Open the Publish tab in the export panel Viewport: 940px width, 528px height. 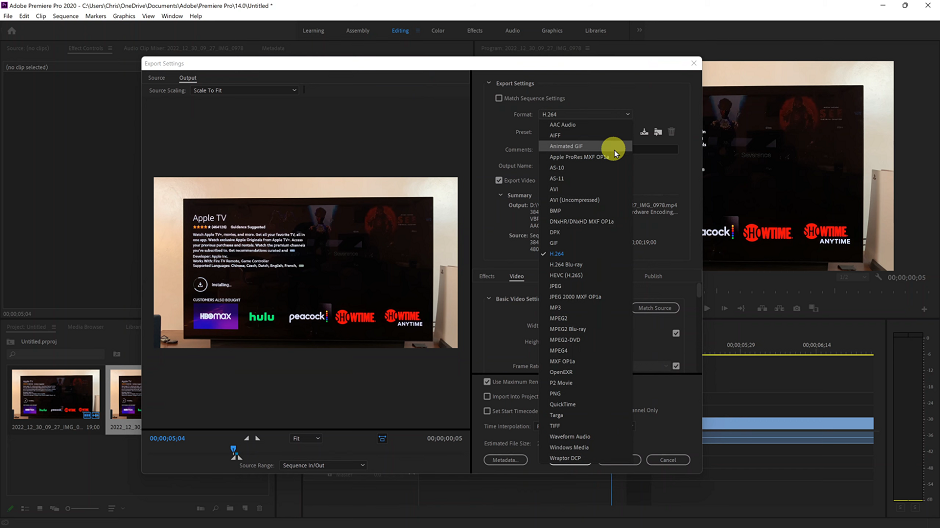tap(653, 276)
